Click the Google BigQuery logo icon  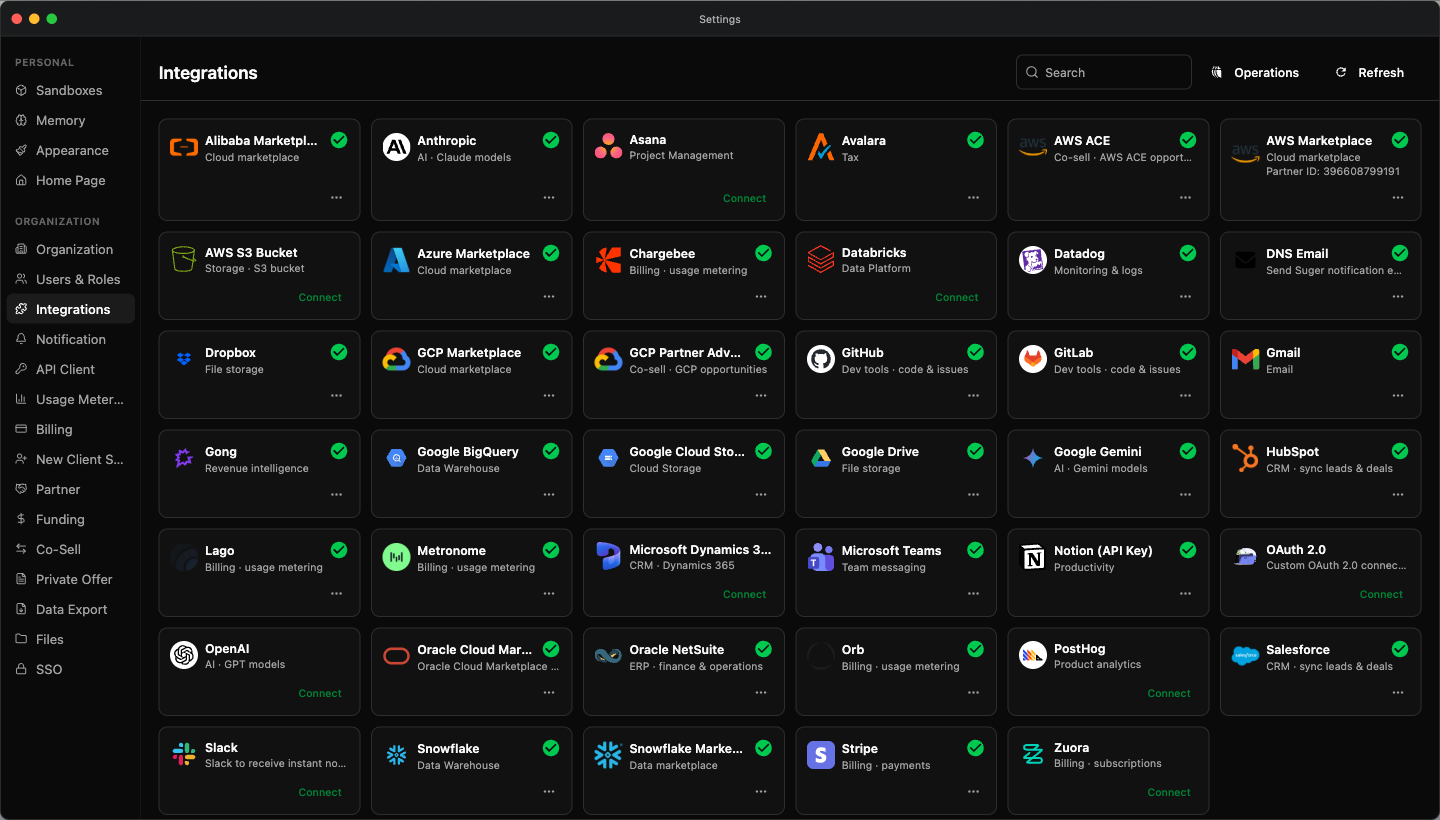pyautogui.click(x=396, y=458)
